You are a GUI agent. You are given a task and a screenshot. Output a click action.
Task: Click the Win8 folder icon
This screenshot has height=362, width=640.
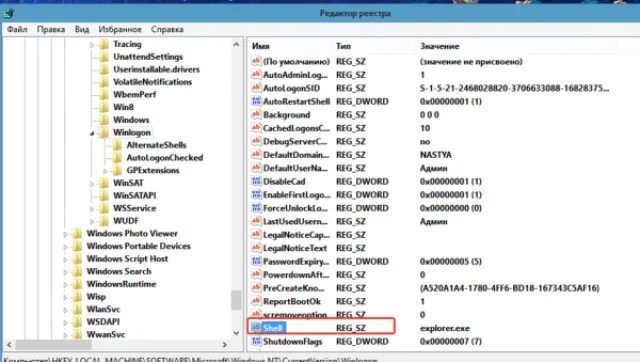104,107
